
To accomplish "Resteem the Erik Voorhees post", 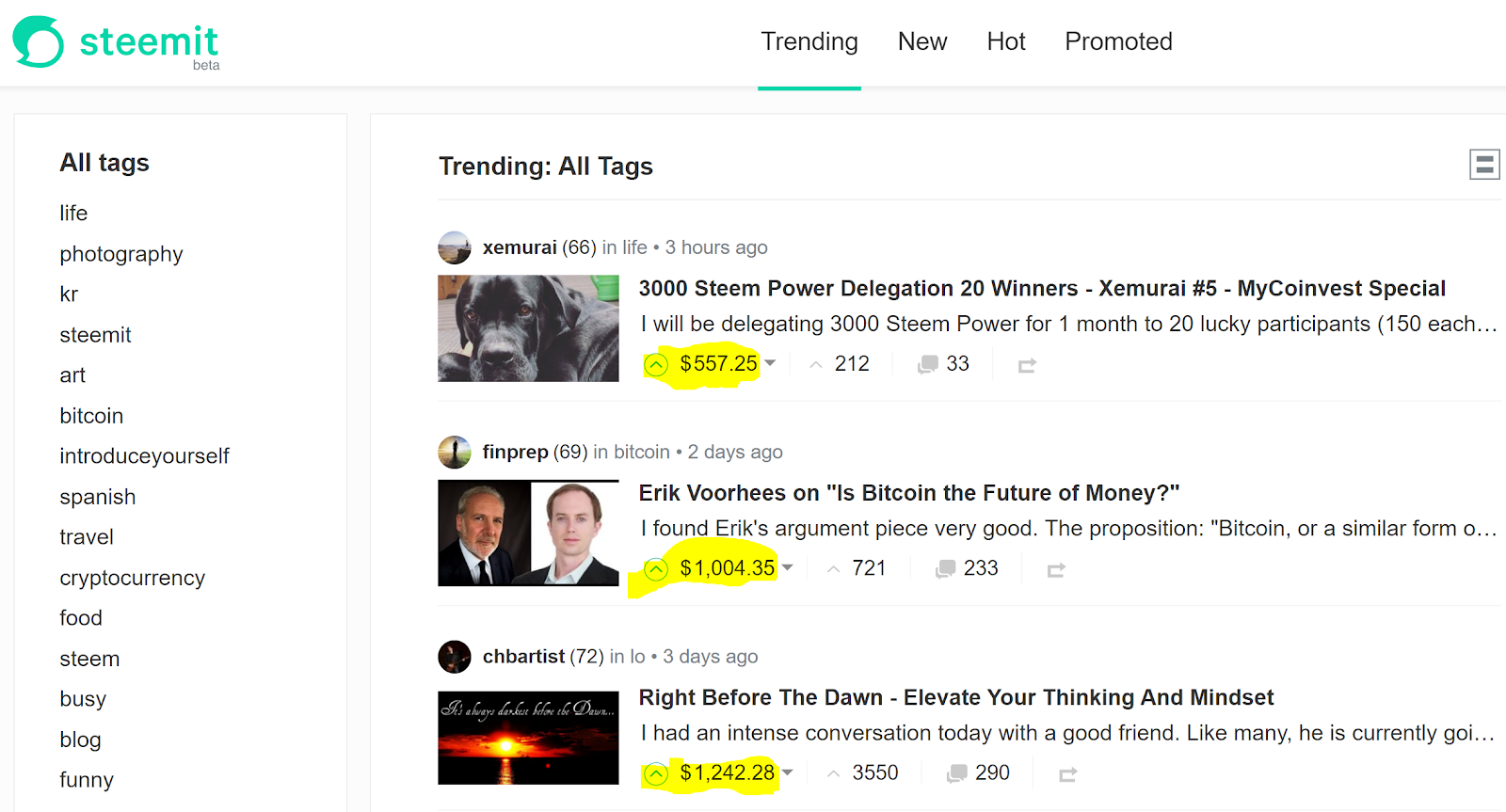I will (1056, 569).
